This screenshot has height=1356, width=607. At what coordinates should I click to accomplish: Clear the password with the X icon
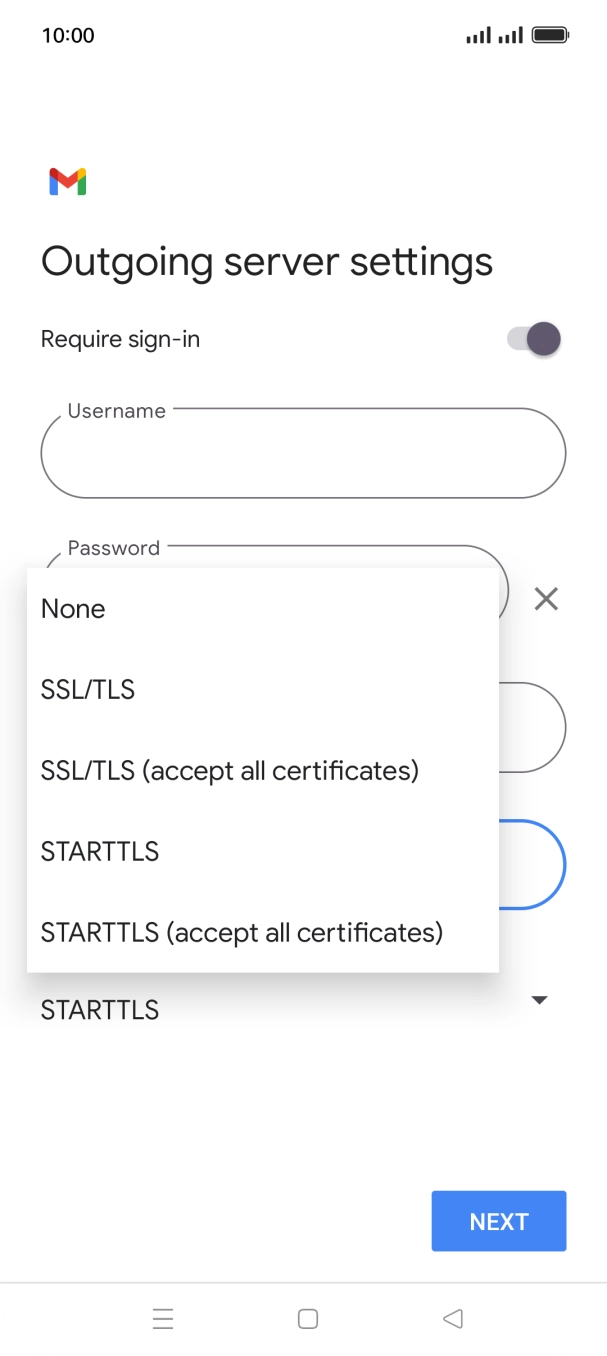coord(546,599)
